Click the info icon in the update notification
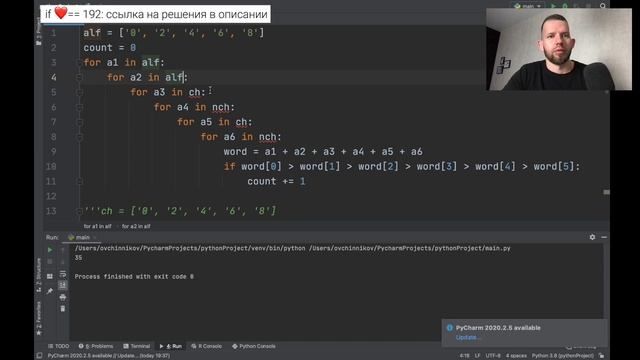 [449, 328]
